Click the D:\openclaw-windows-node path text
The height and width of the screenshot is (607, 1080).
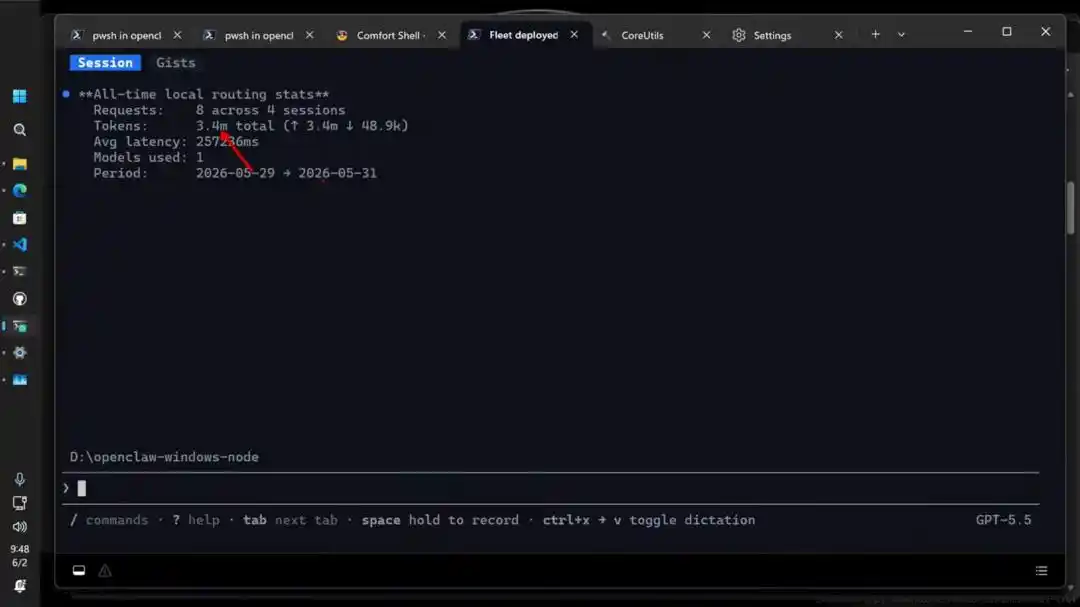(x=164, y=457)
